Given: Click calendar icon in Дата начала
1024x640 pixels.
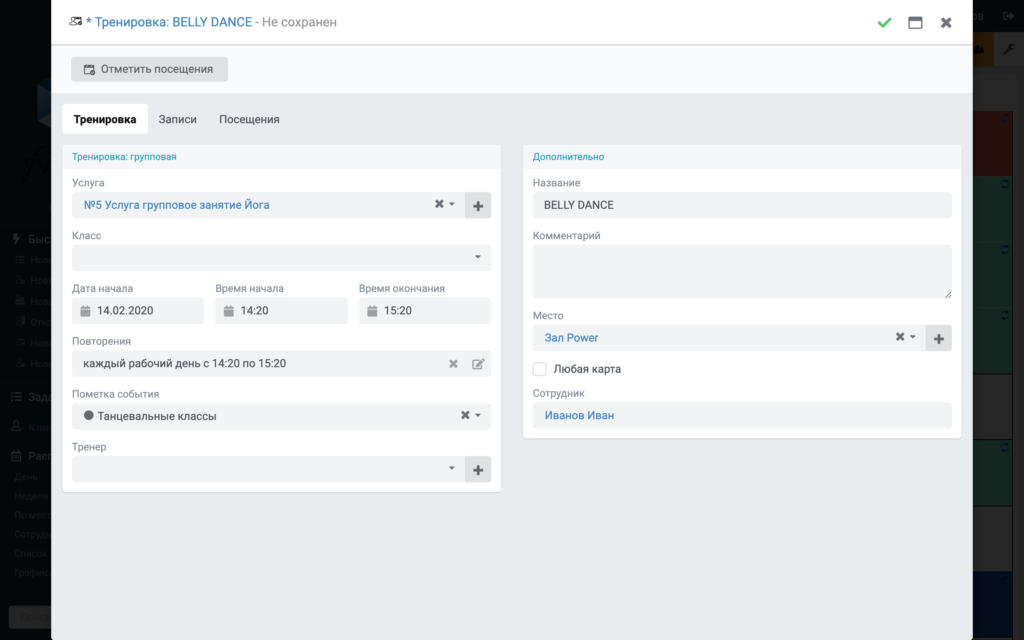Looking at the screenshot, I should point(86,311).
